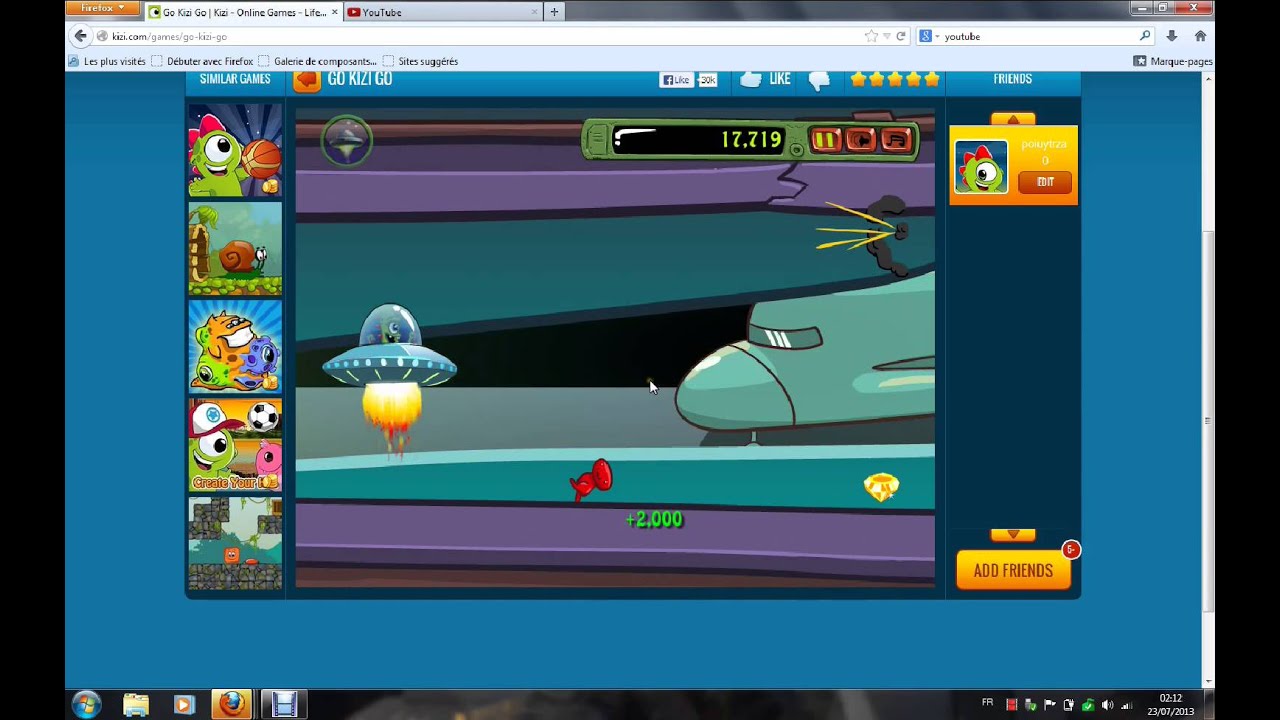
Task: Open the Firefox downloads arrow
Action: (x=1172, y=36)
